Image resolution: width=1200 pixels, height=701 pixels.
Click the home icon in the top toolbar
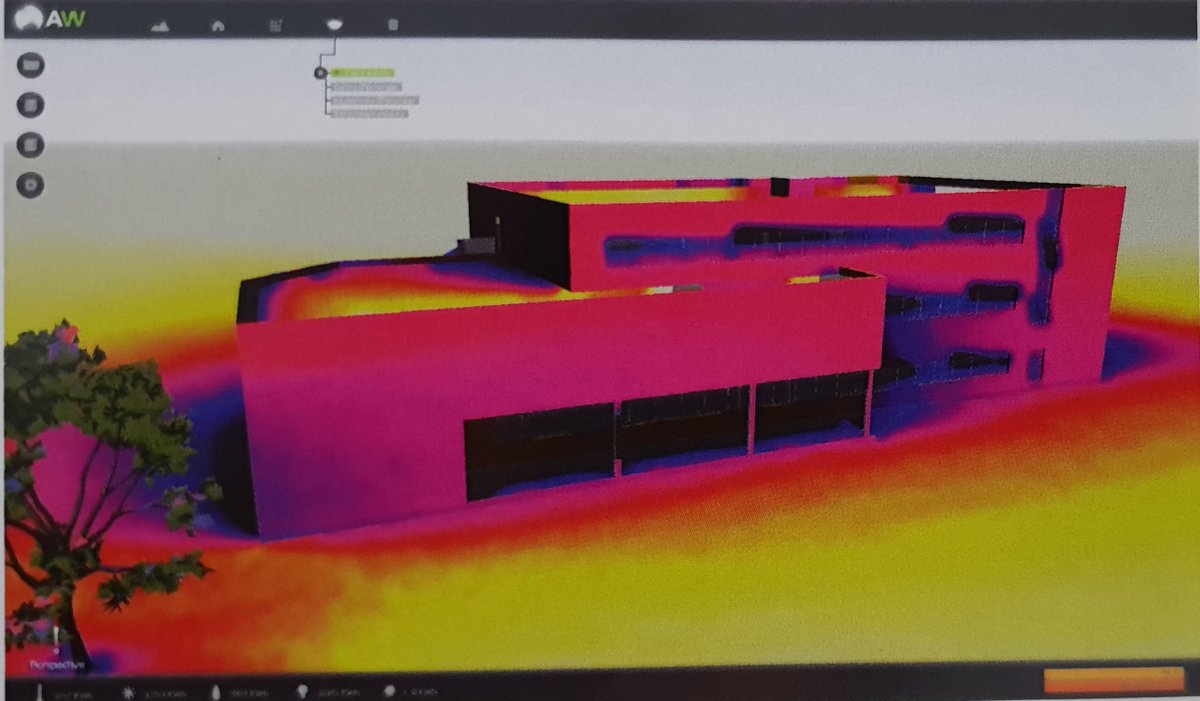pyautogui.click(x=218, y=25)
